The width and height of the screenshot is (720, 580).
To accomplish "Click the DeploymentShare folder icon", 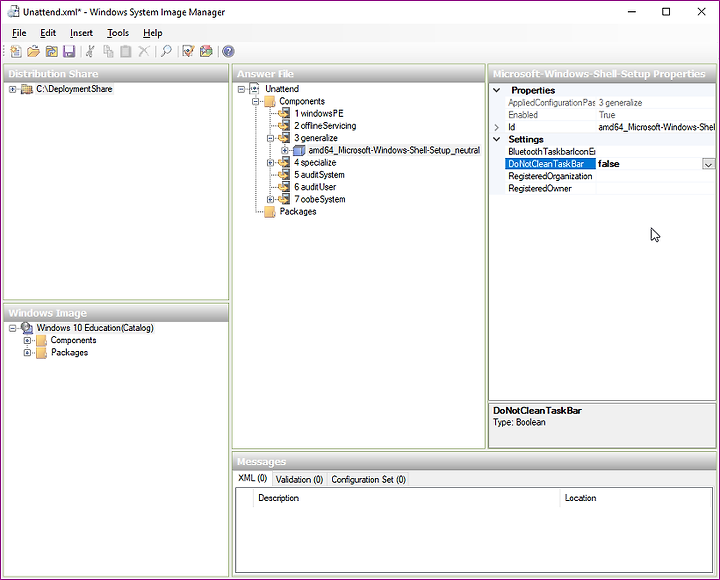I will click(x=27, y=89).
